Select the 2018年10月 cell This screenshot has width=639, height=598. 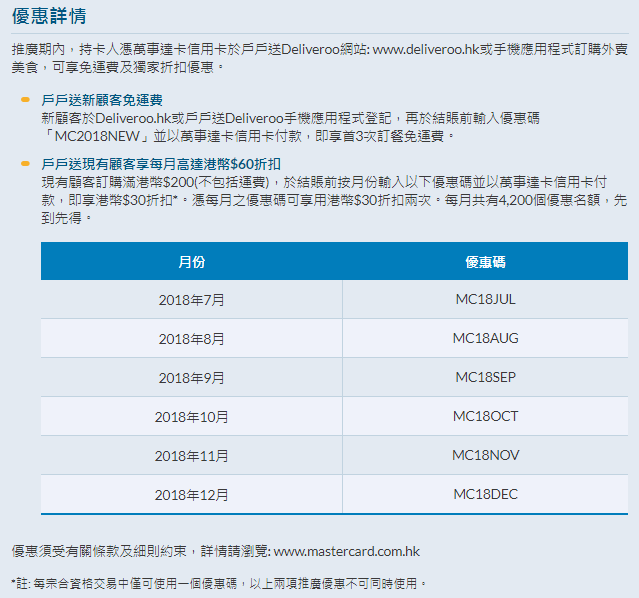click(x=192, y=417)
